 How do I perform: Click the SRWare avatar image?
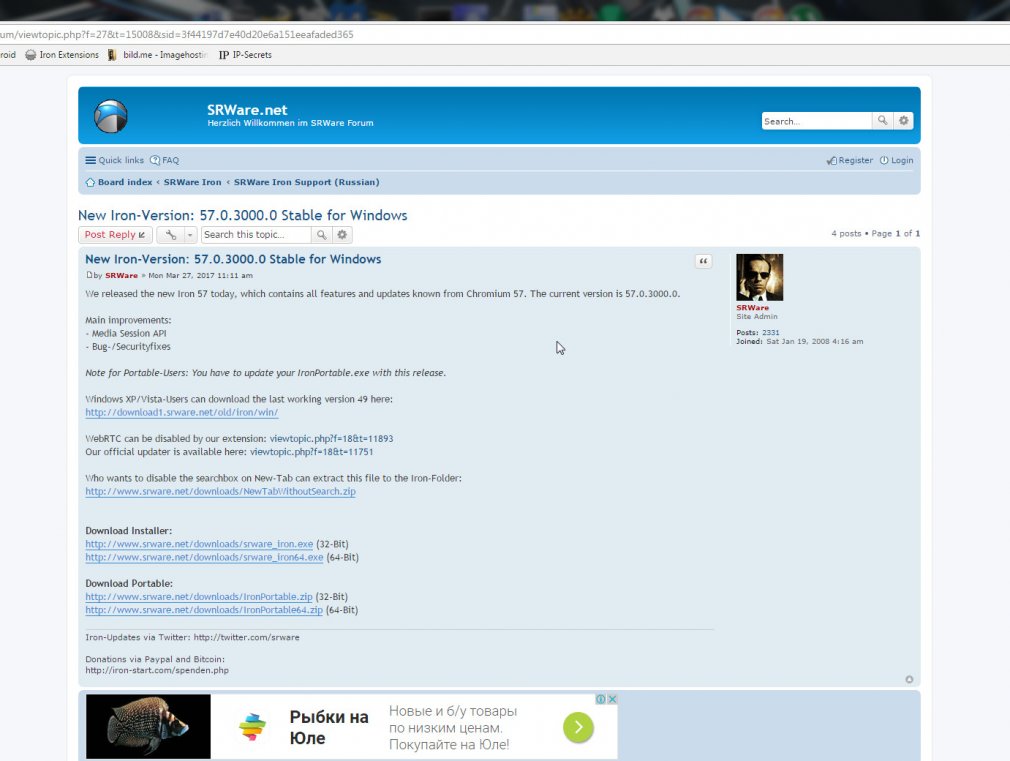click(759, 277)
